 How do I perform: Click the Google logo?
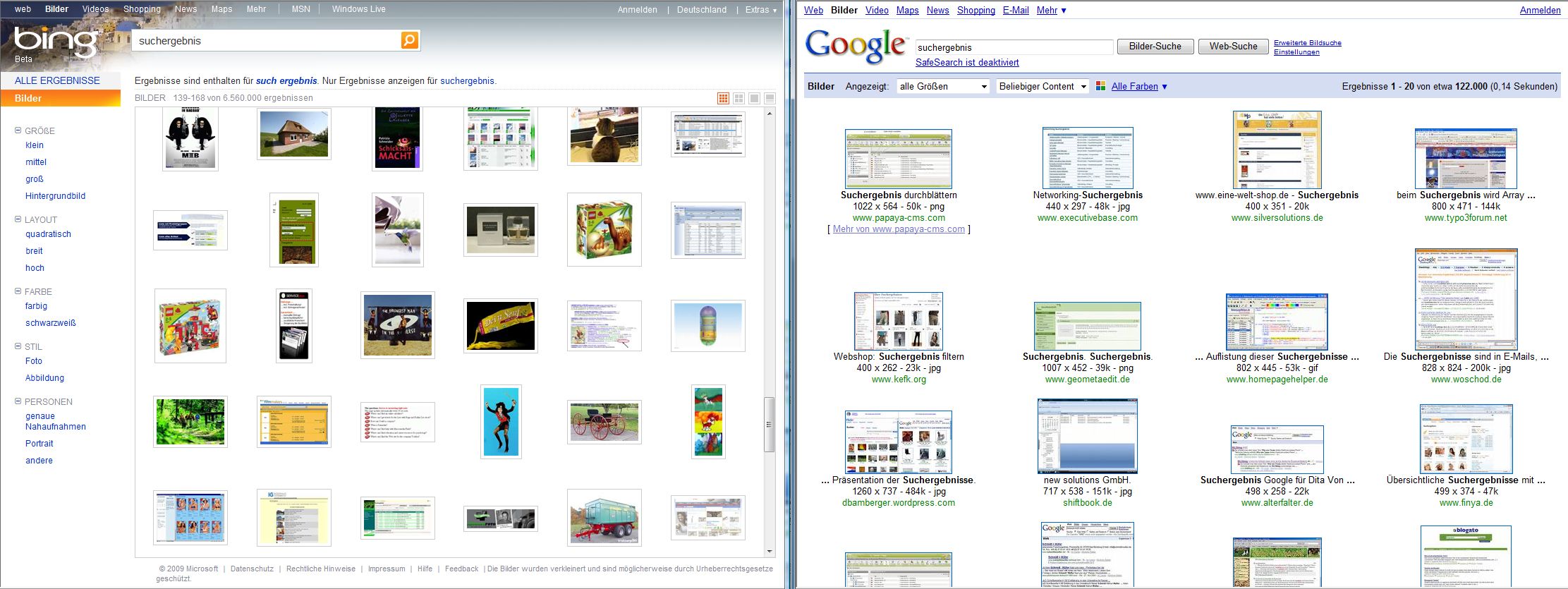856,46
